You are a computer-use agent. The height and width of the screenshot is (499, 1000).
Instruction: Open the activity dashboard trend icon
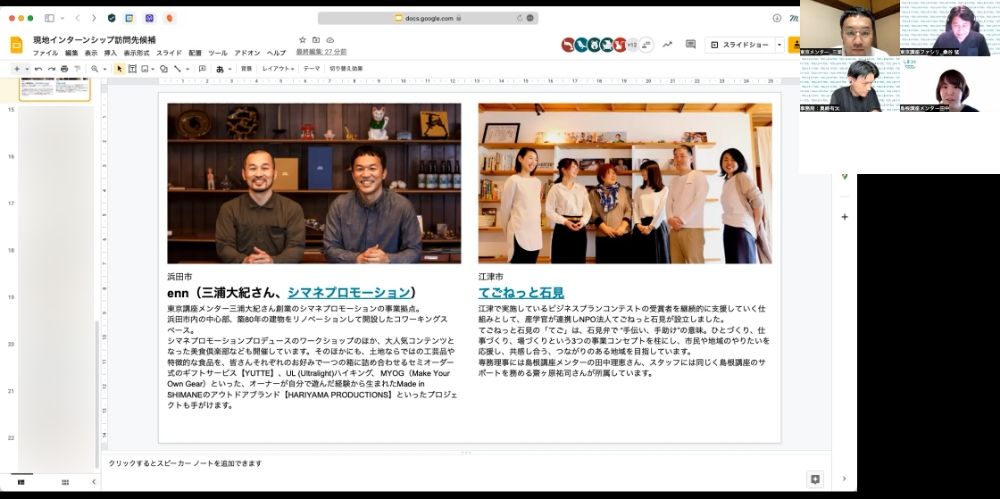[667, 45]
